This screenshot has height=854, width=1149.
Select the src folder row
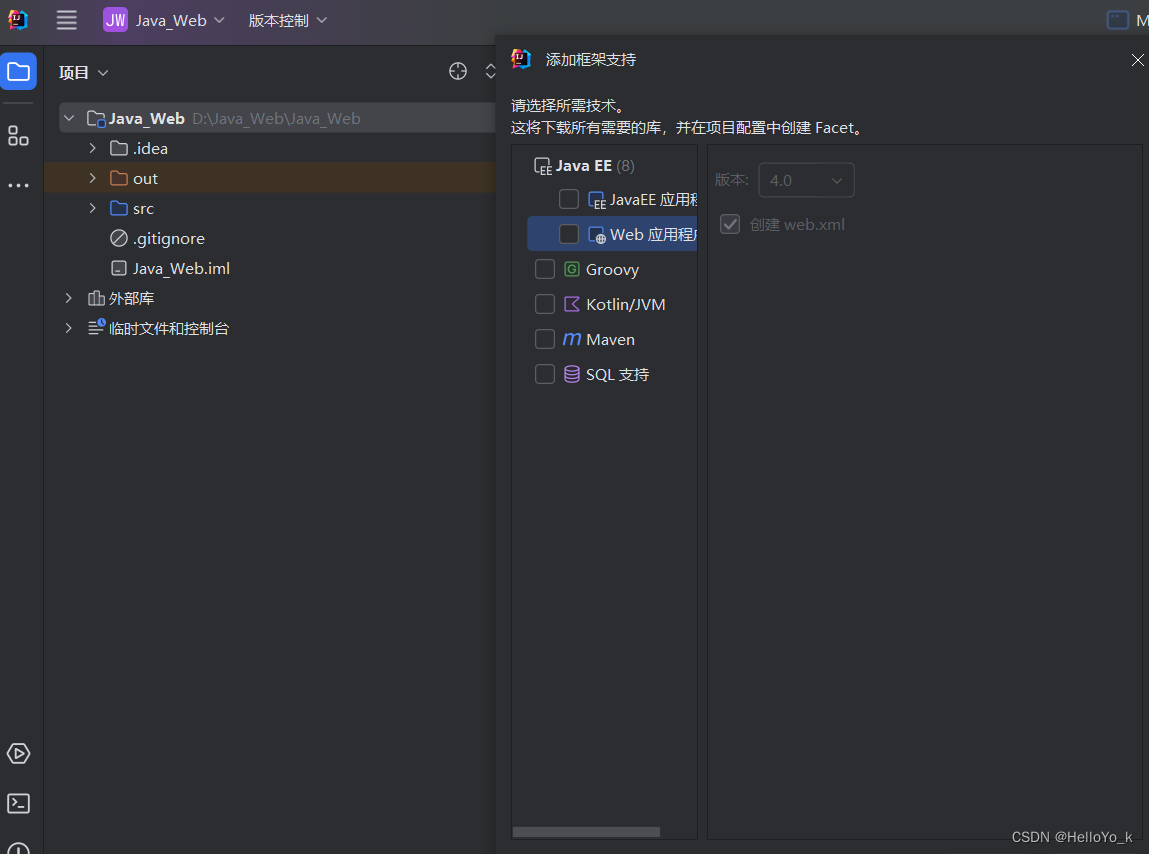coord(270,208)
